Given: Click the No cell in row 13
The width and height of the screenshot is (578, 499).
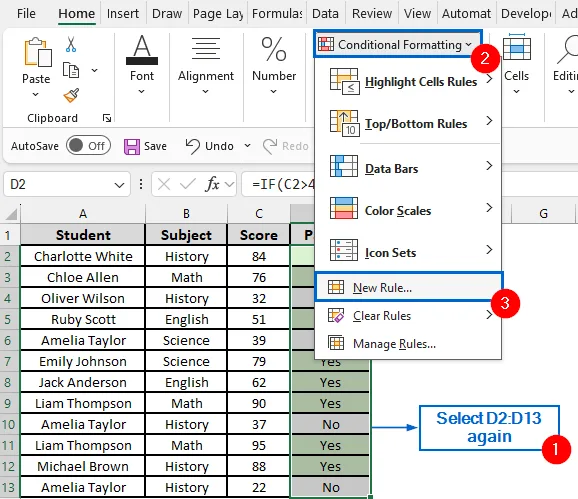Looking at the screenshot, I should pyautogui.click(x=330, y=487).
